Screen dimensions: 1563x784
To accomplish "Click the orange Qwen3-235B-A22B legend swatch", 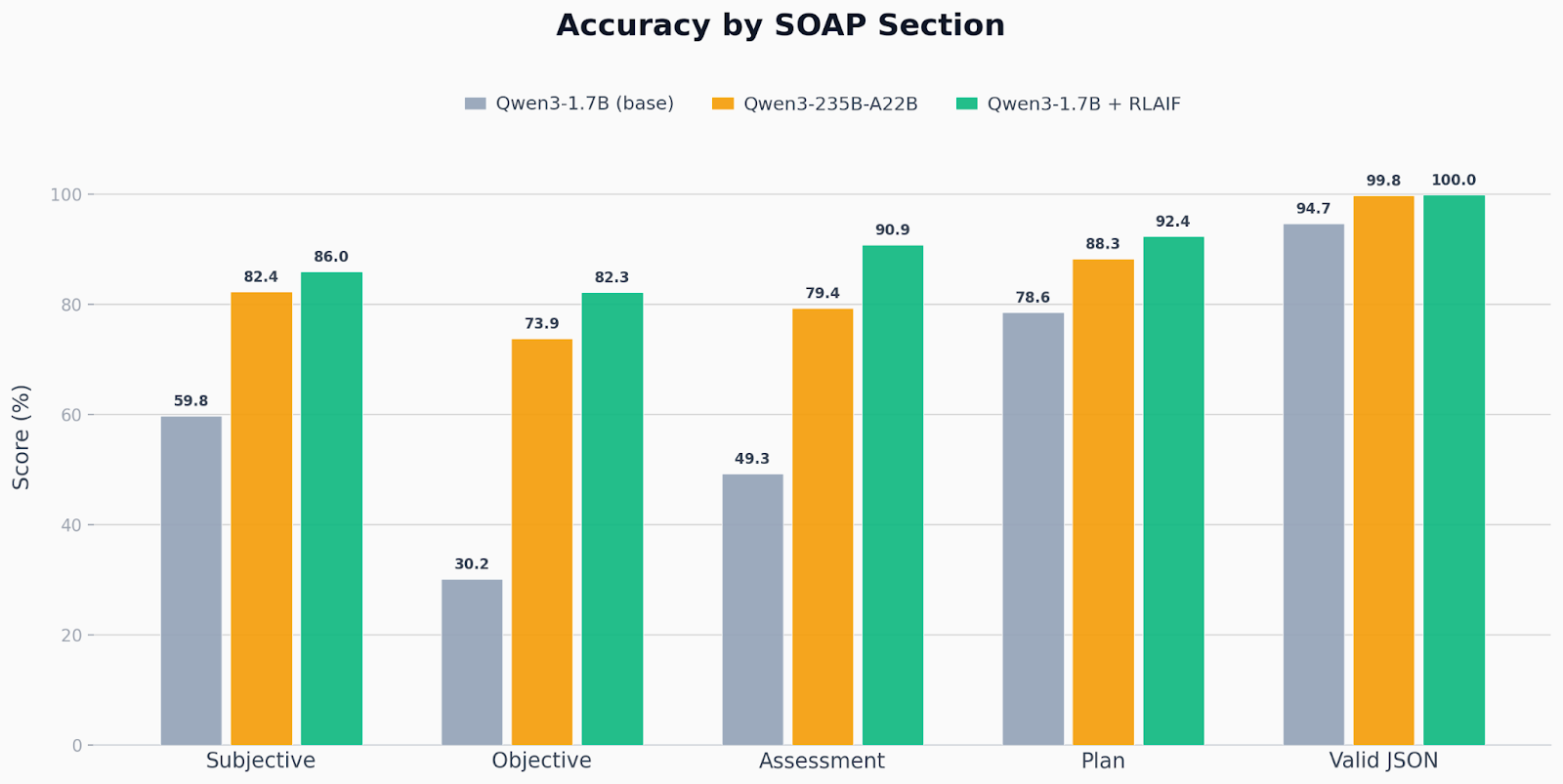I will (723, 103).
